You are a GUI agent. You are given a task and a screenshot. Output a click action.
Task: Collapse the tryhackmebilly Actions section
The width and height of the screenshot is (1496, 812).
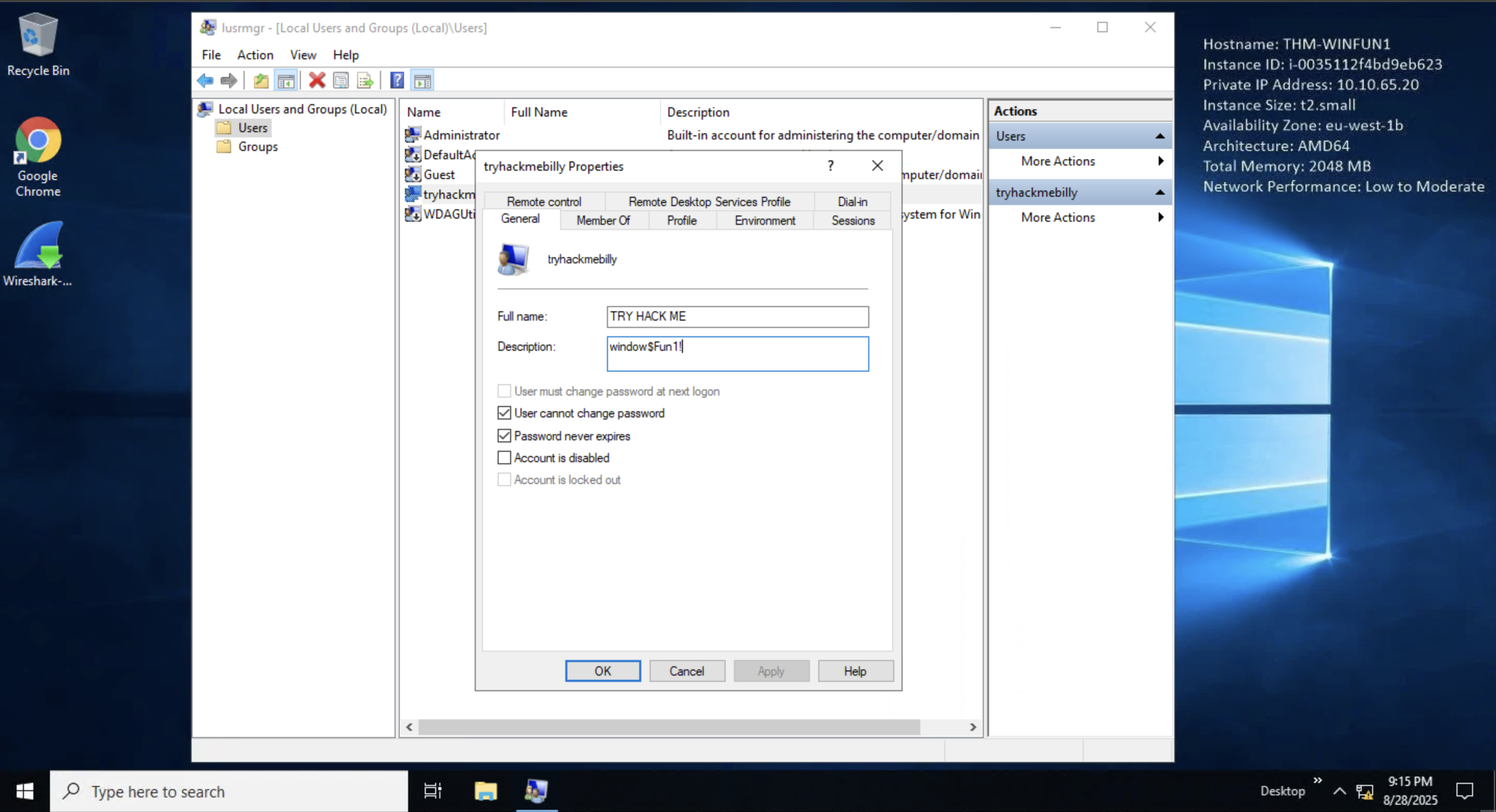click(x=1160, y=192)
